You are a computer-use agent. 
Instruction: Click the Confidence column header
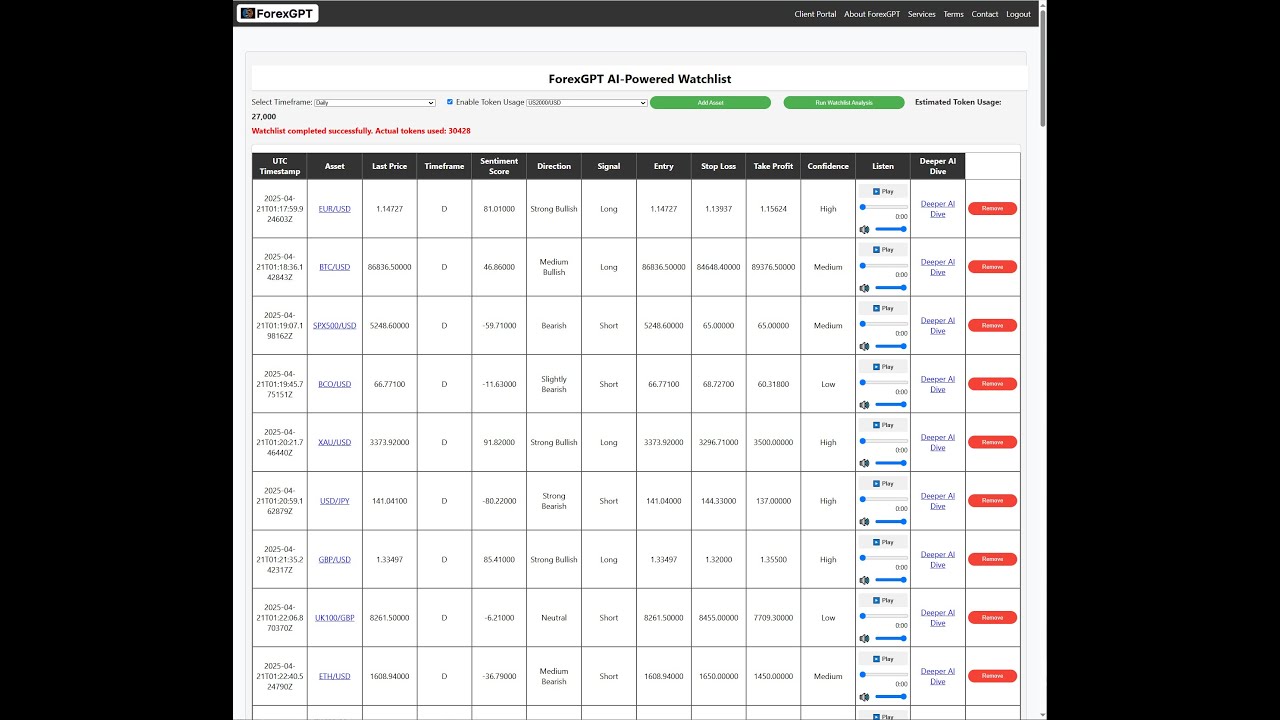[x=828, y=166]
